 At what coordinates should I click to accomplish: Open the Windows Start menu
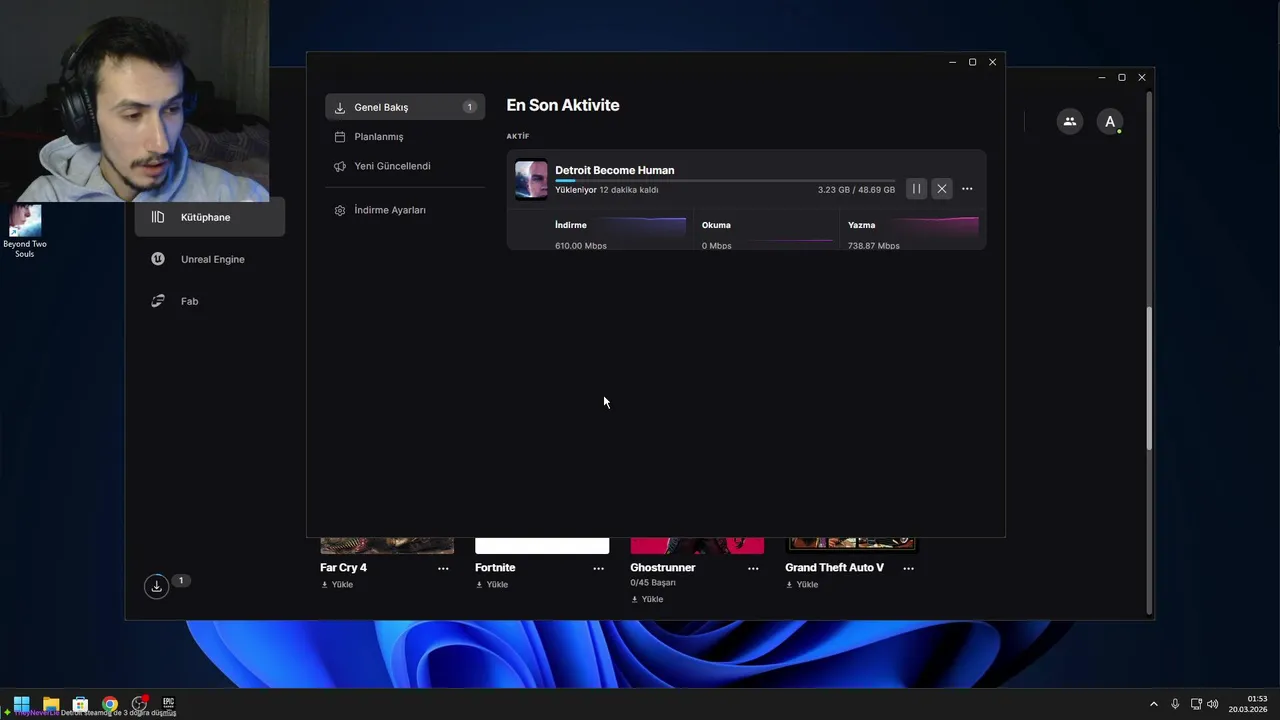[21, 704]
